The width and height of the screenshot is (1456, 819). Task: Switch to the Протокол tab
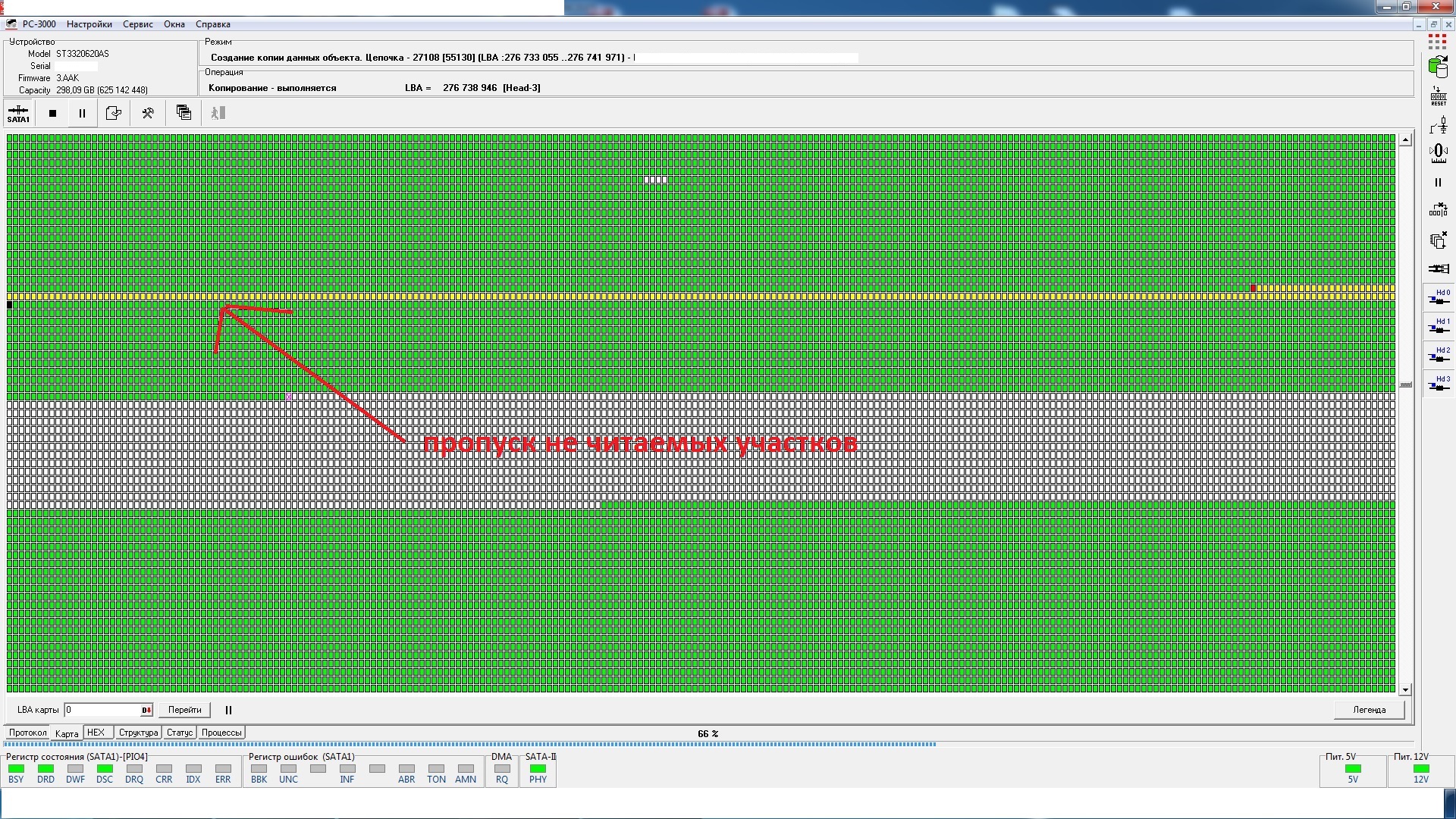27,733
